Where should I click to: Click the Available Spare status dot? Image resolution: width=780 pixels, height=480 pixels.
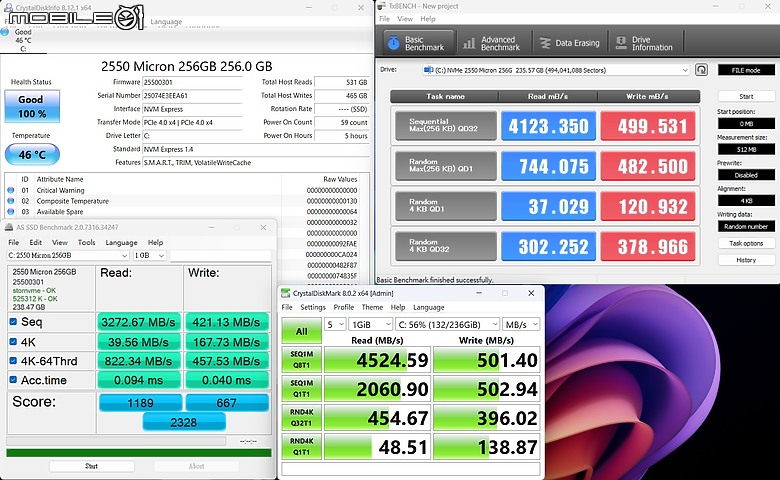pyautogui.click(x=10, y=211)
